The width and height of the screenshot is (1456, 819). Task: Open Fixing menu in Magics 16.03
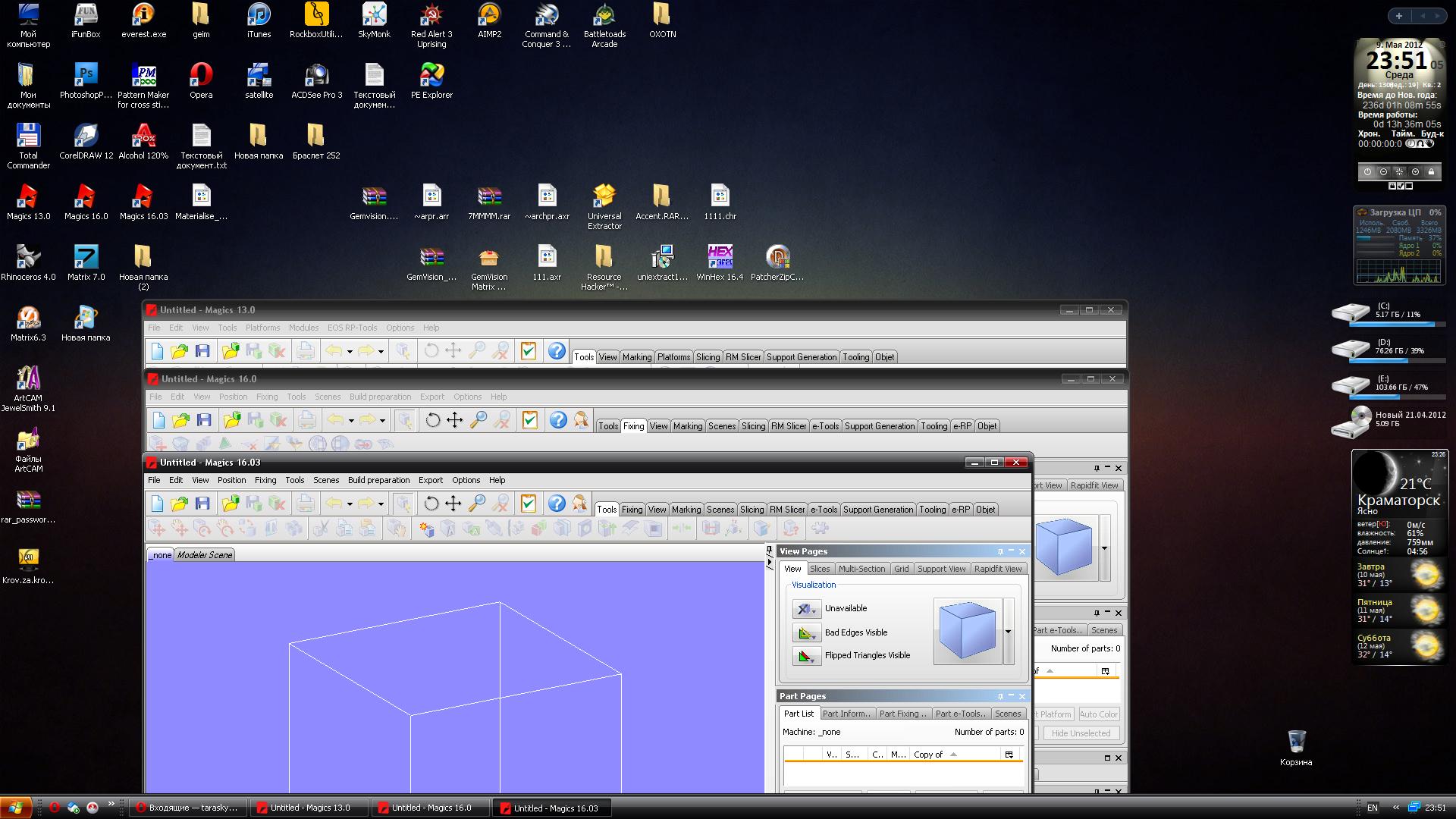(x=265, y=480)
